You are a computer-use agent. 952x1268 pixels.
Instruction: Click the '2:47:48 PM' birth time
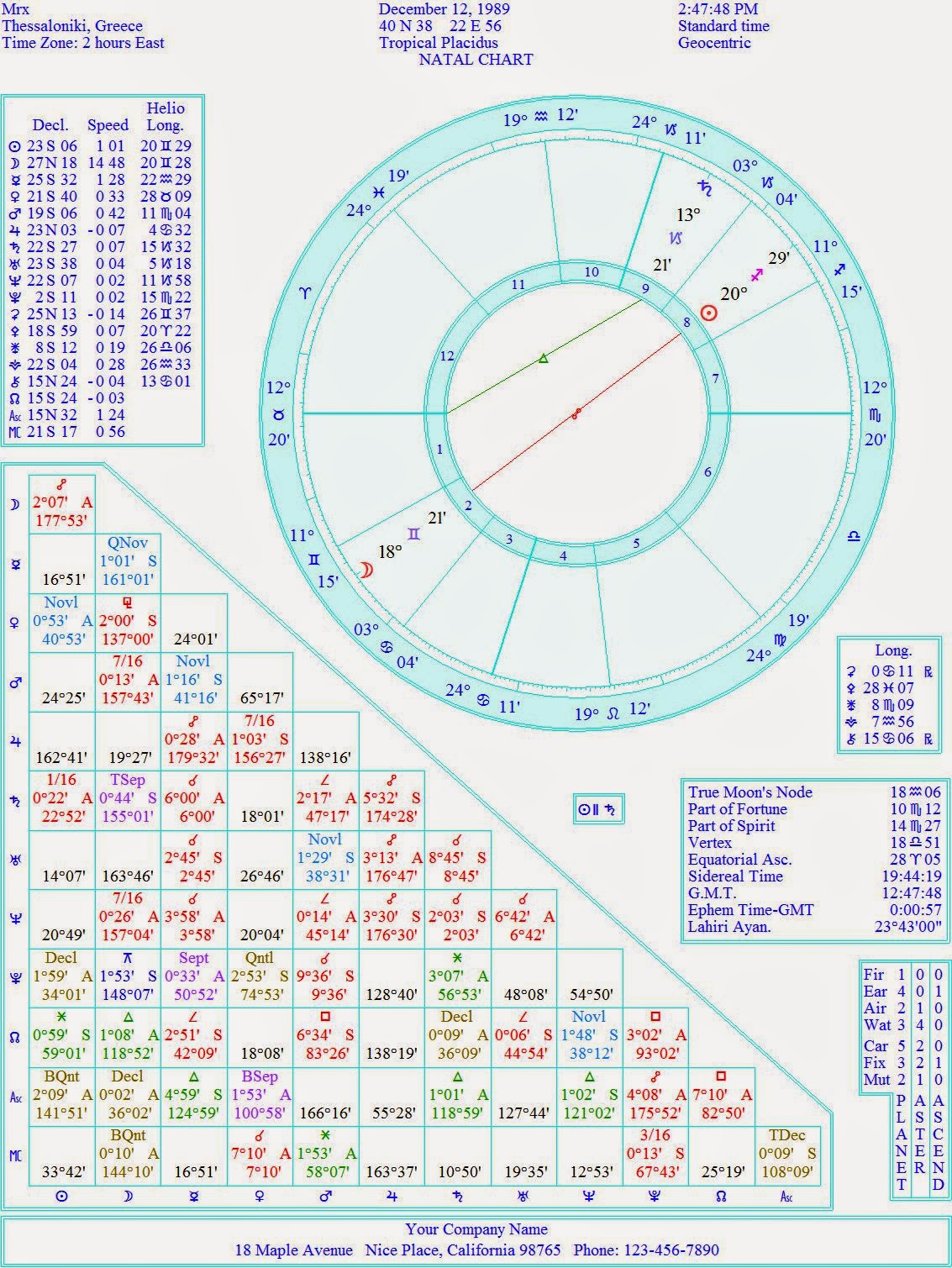click(x=718, y=9)
